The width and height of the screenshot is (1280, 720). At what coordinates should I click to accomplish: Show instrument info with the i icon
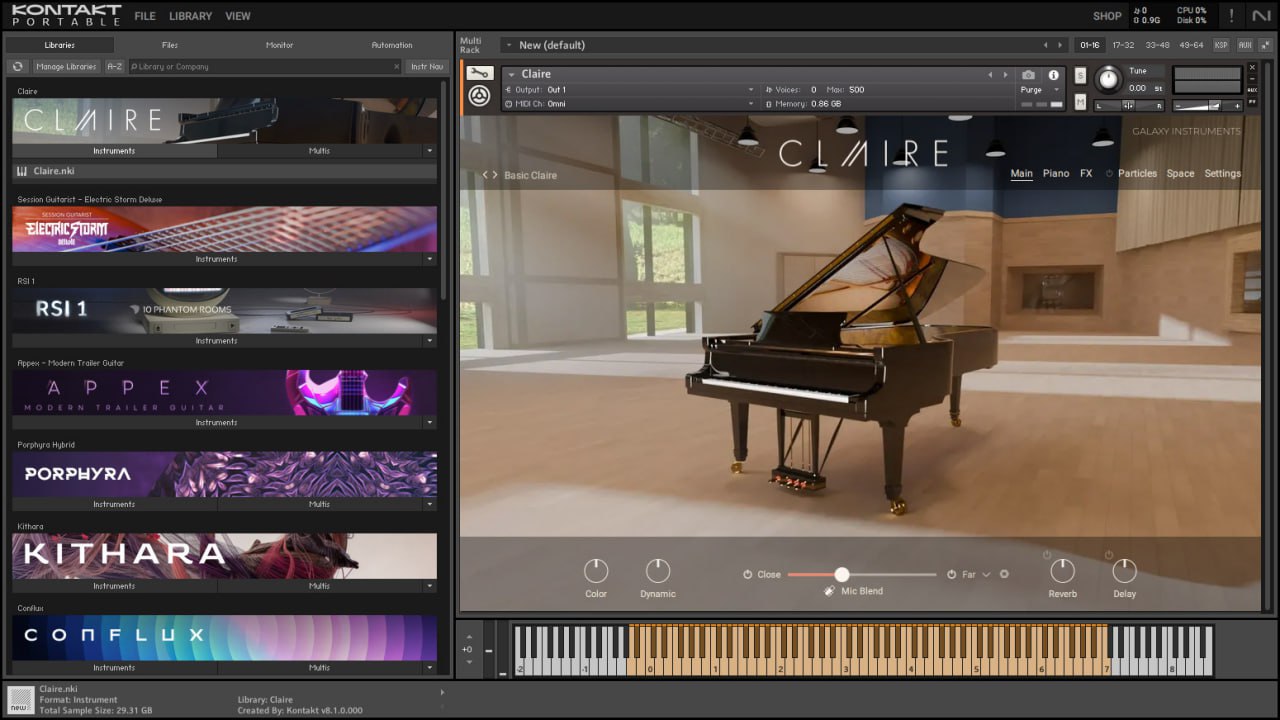(x=1053, y=75)
